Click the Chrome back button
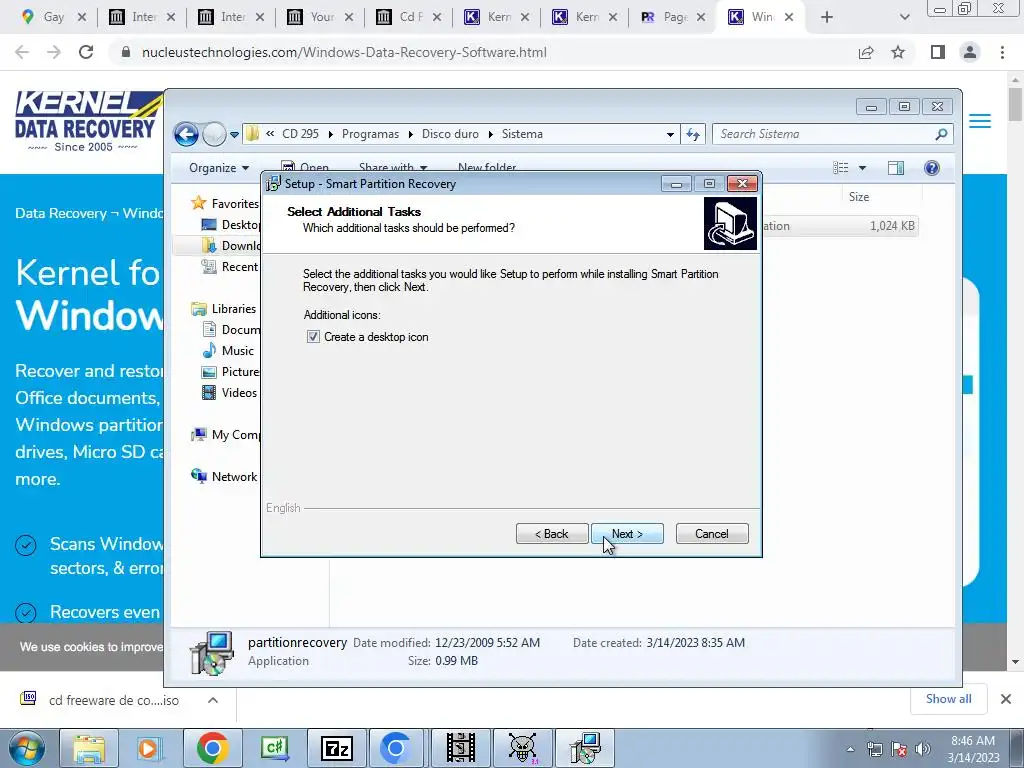The image size is (1024, 768). click(x=22, y=52)
